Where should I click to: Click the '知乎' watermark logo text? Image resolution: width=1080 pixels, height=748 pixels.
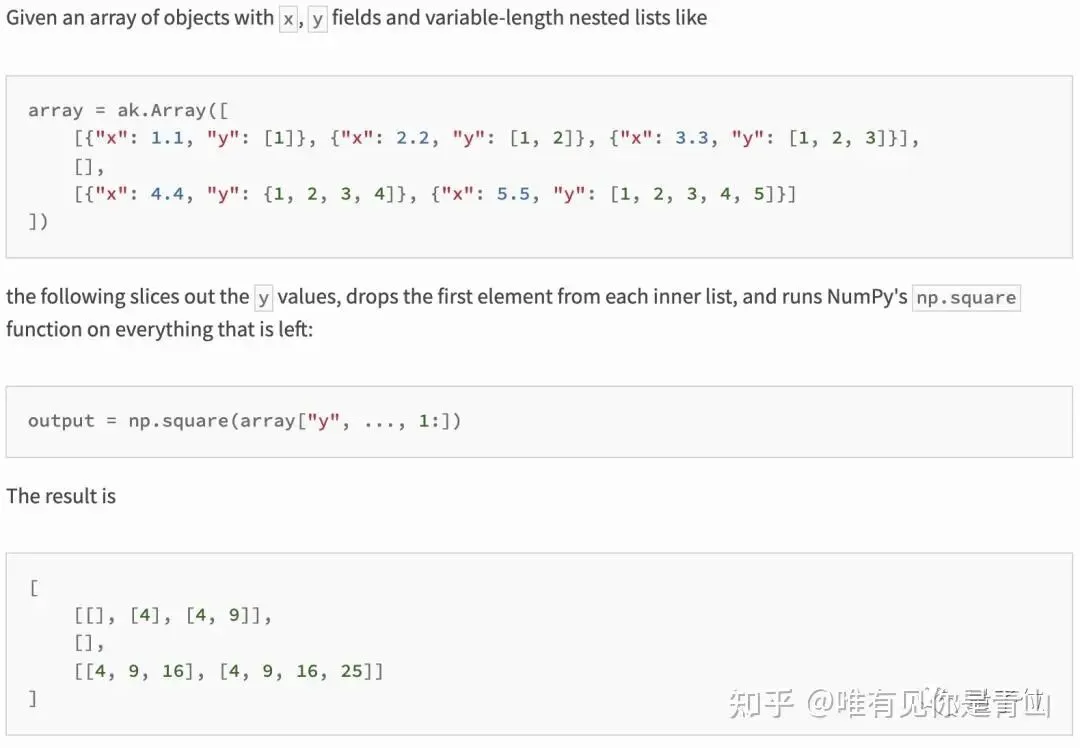[762, 704]
